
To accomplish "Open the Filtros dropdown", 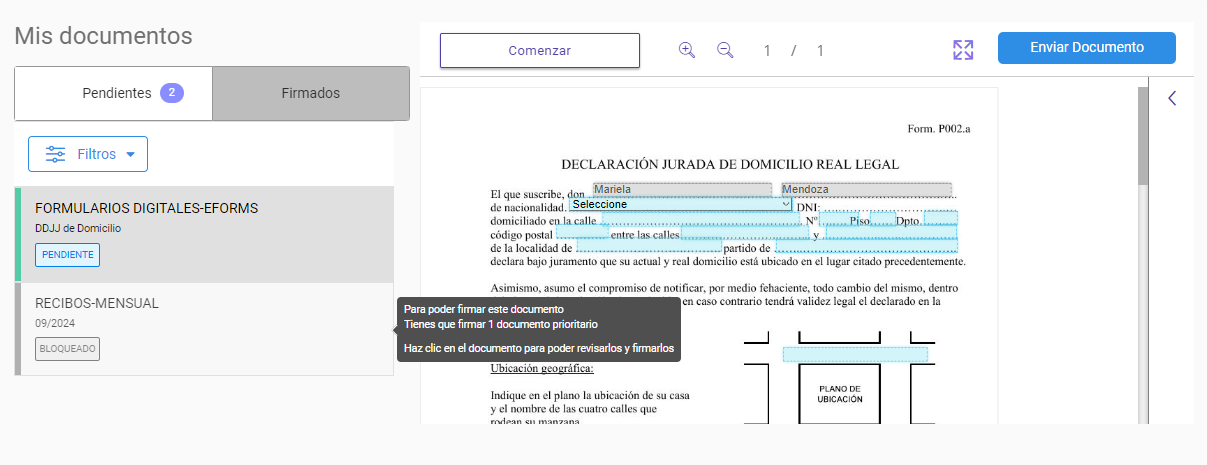I will (x=88, y=154).
